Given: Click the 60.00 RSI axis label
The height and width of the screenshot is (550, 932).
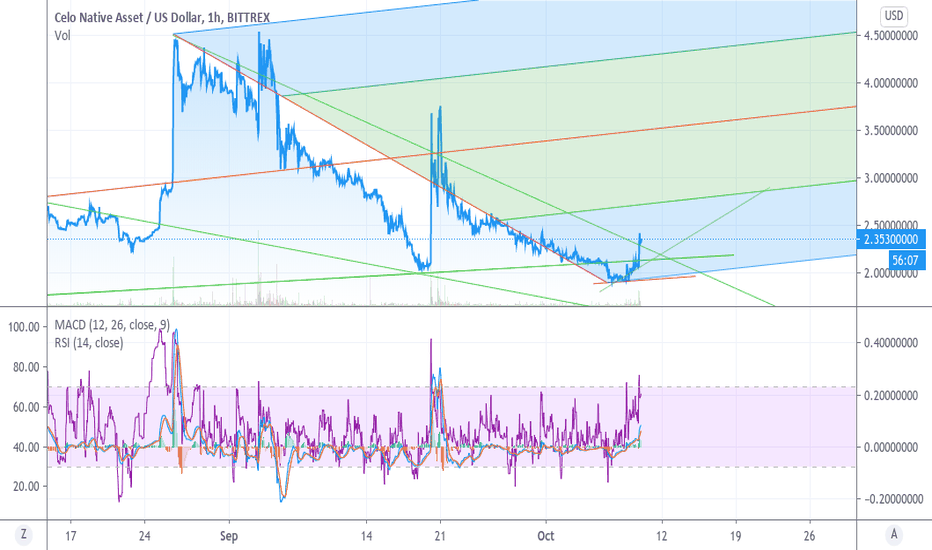Looking at the screenshot, I should (x=27, y=407).
